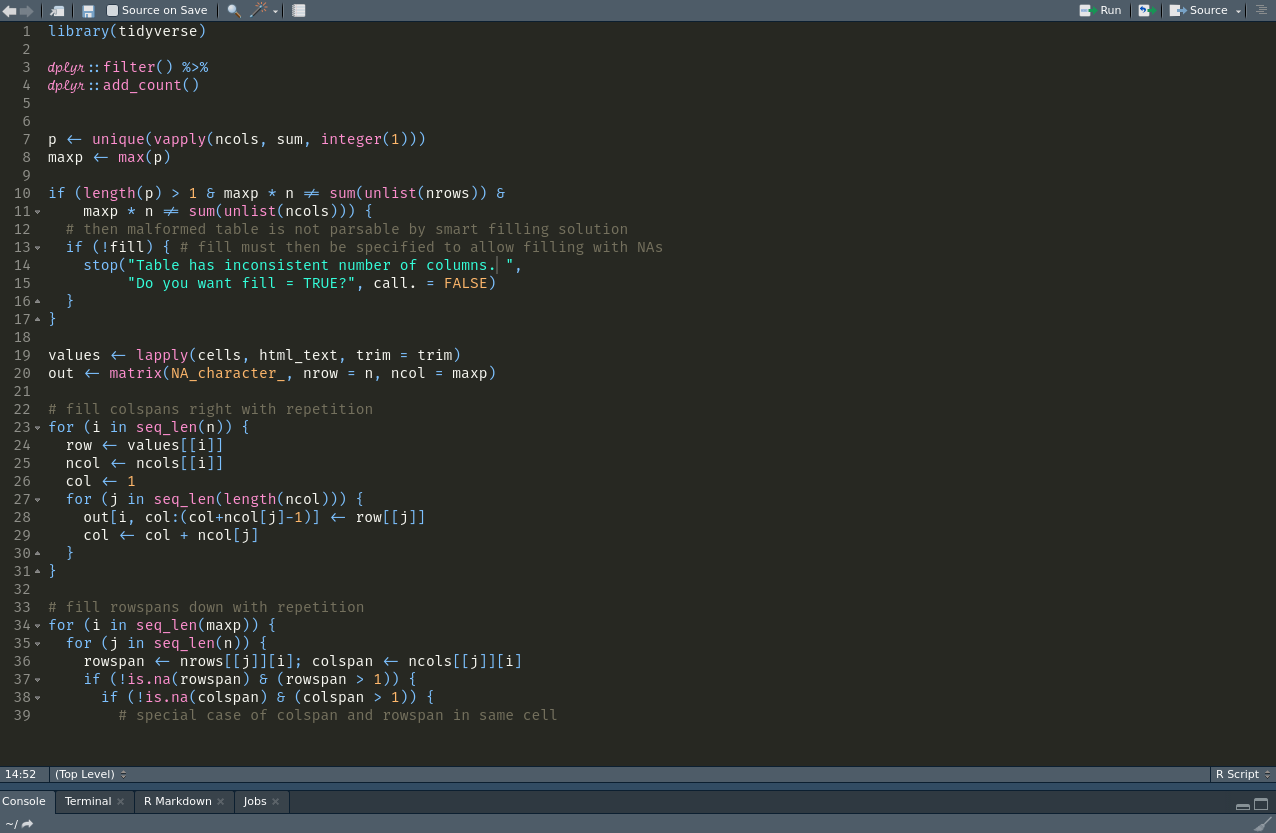The height and width of the screenshot is (833, 1276).
Task: Save the current R script
Action: tap(88, 11)
